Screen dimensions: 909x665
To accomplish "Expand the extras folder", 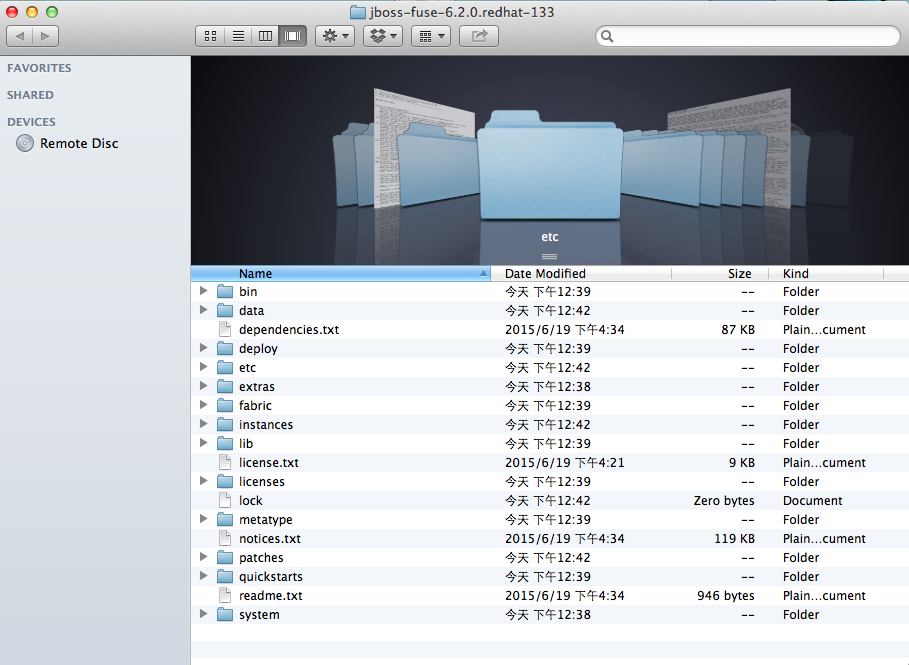I will pos(203,386).
